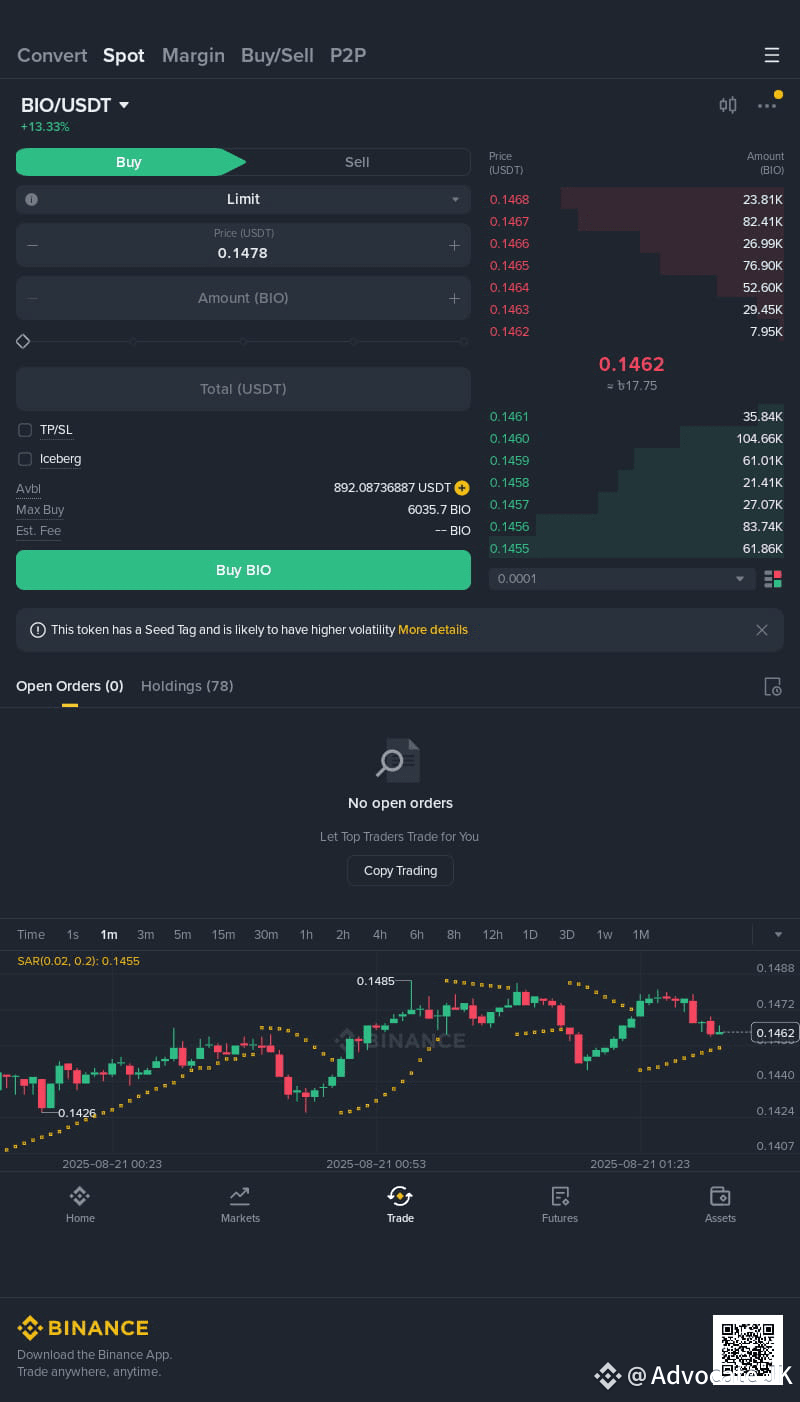Click the Buy BIO button
The image size is (800, 1402).
[x=243, y=570]
